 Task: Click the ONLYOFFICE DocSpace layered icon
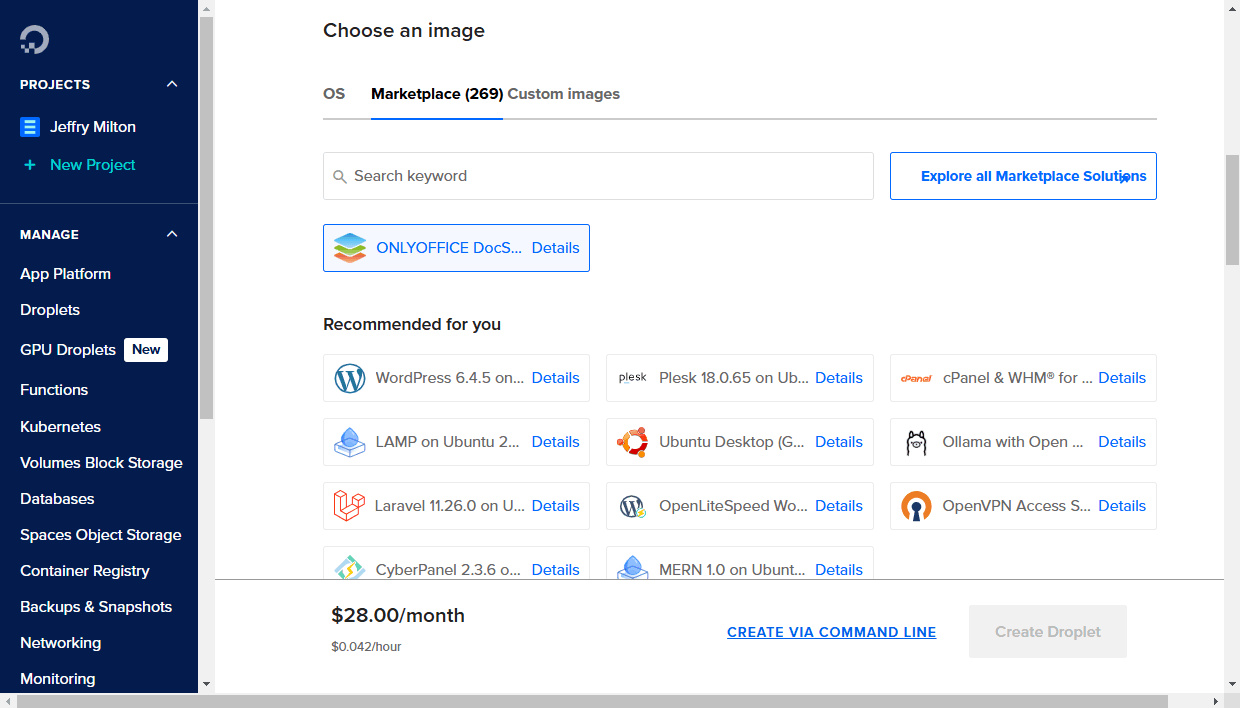point(351,247)
